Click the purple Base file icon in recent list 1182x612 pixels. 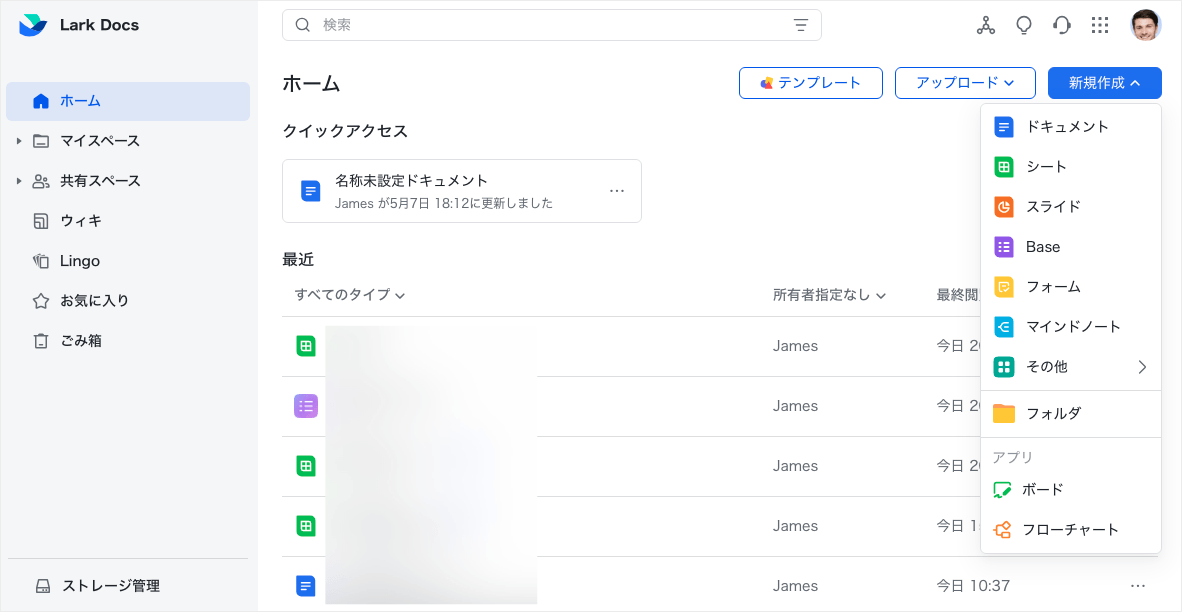click(305, 406)
